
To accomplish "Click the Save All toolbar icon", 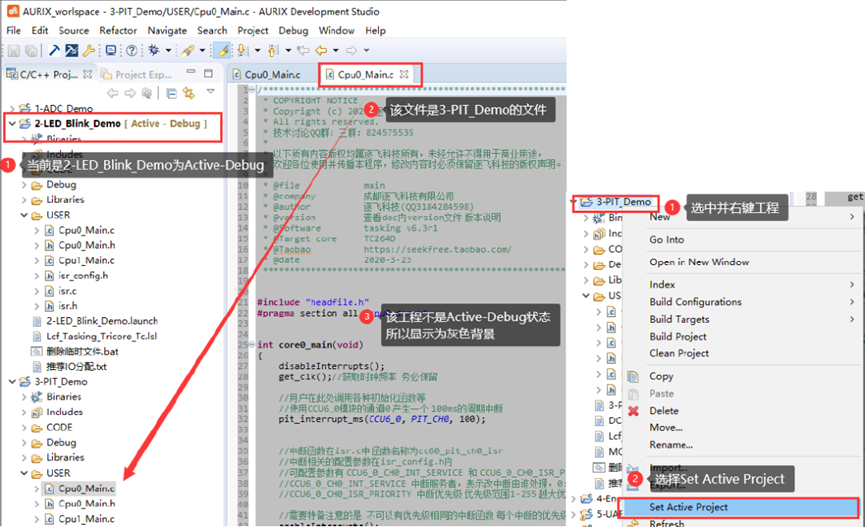I will [x=31, y=51].
